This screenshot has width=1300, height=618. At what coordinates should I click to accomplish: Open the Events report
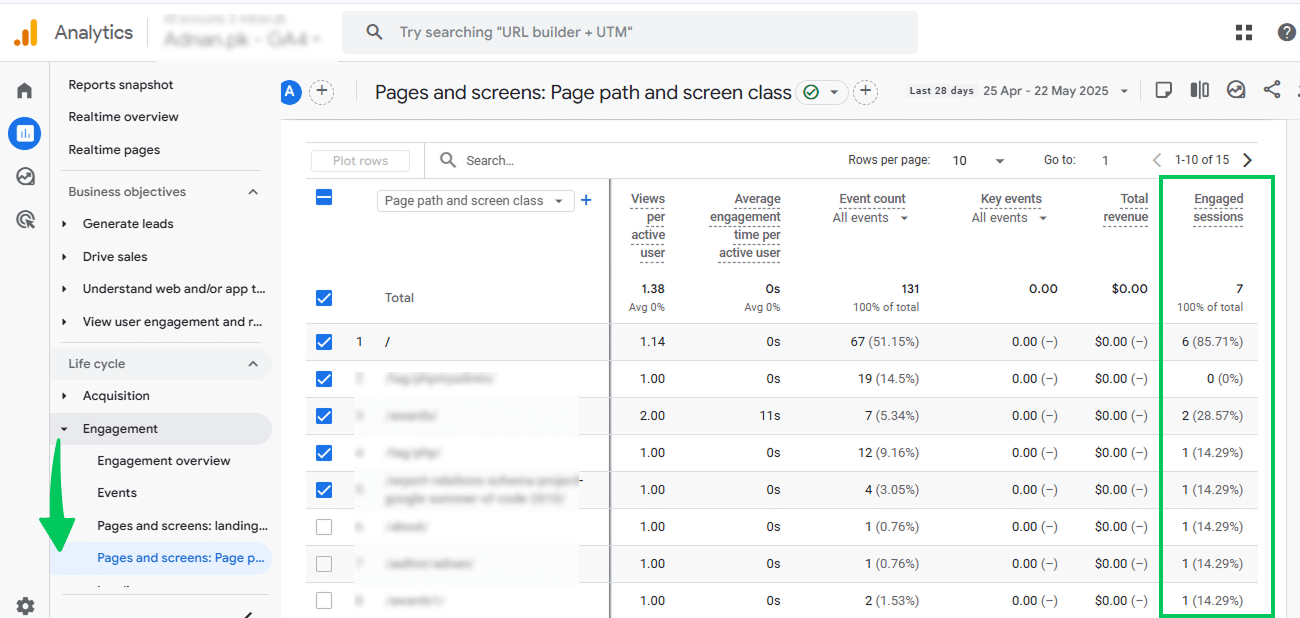point(117,493)
